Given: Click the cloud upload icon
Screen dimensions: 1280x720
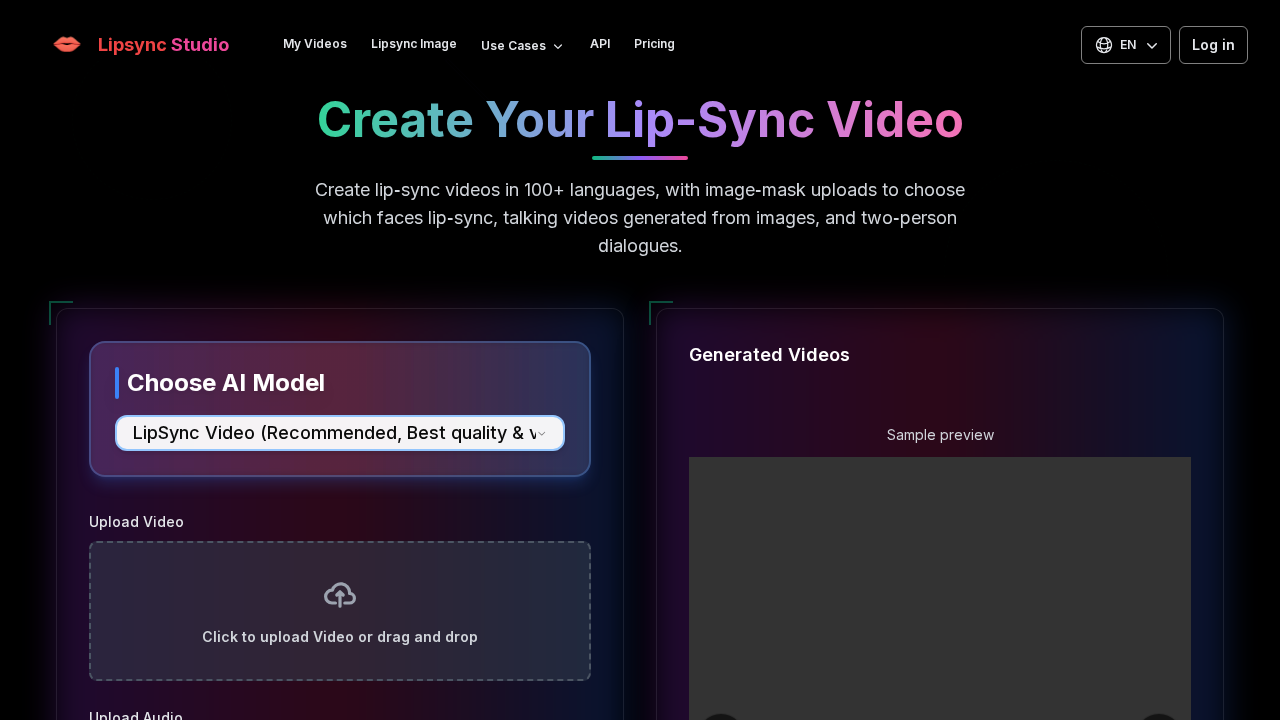Looking at the screenshot, I should tap(339, 593).
